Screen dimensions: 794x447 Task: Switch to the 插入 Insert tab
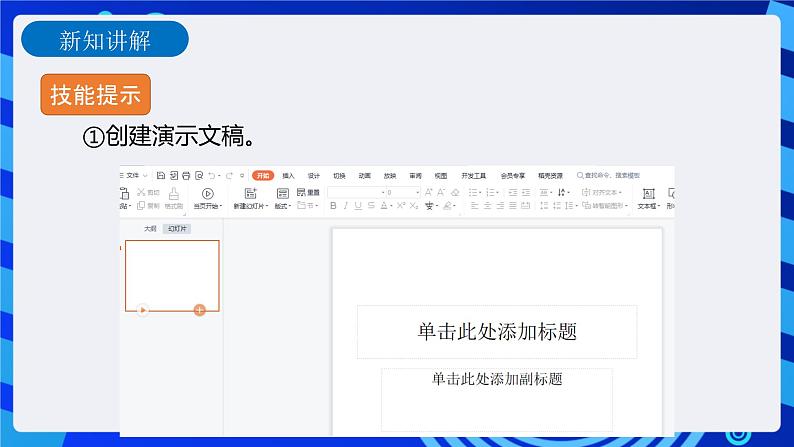pos(288,175)
